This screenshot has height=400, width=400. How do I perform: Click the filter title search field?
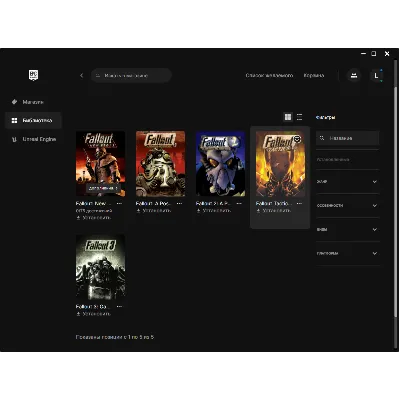[x=347, y=138]
